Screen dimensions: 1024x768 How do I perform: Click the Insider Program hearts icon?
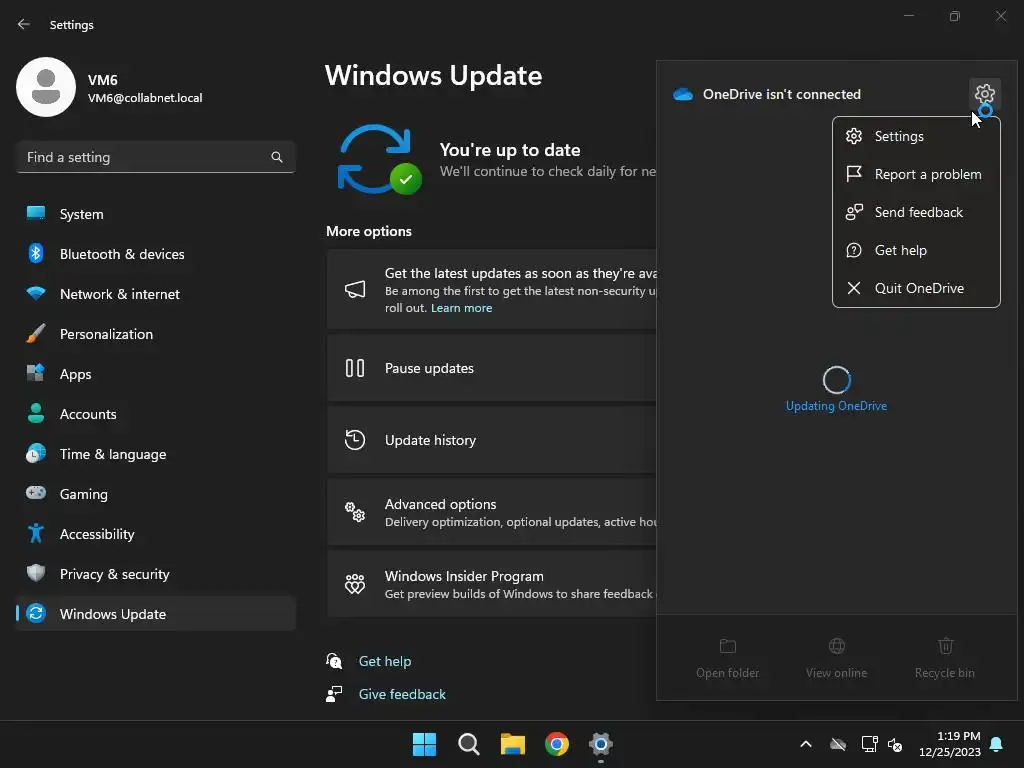(x=355, y=584)
